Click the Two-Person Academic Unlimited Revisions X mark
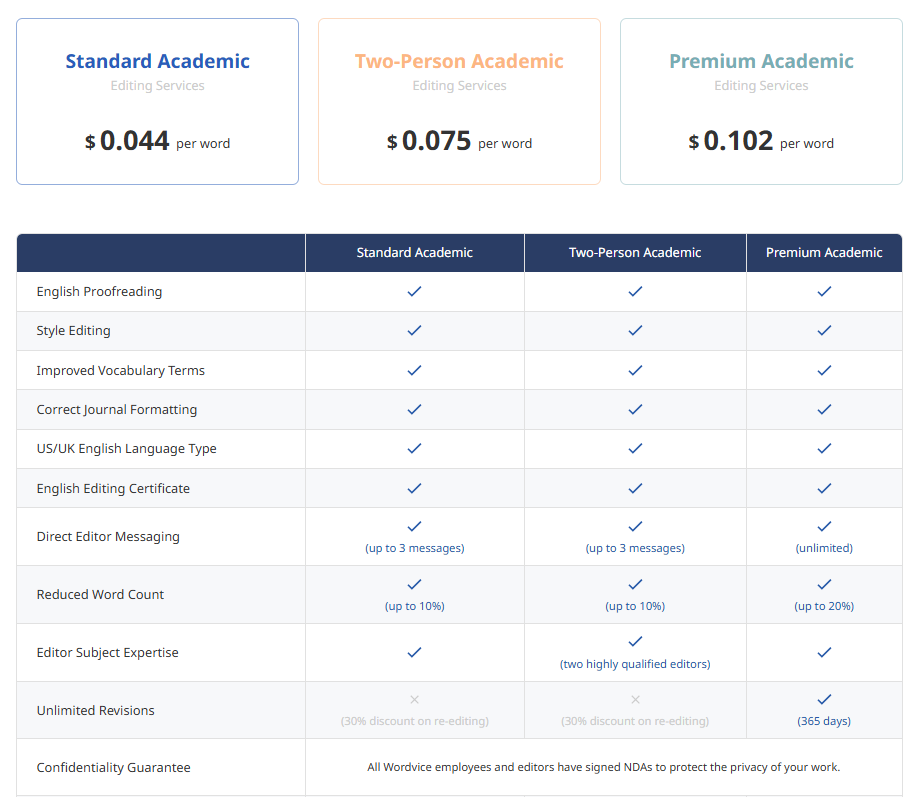 point(635,700)
